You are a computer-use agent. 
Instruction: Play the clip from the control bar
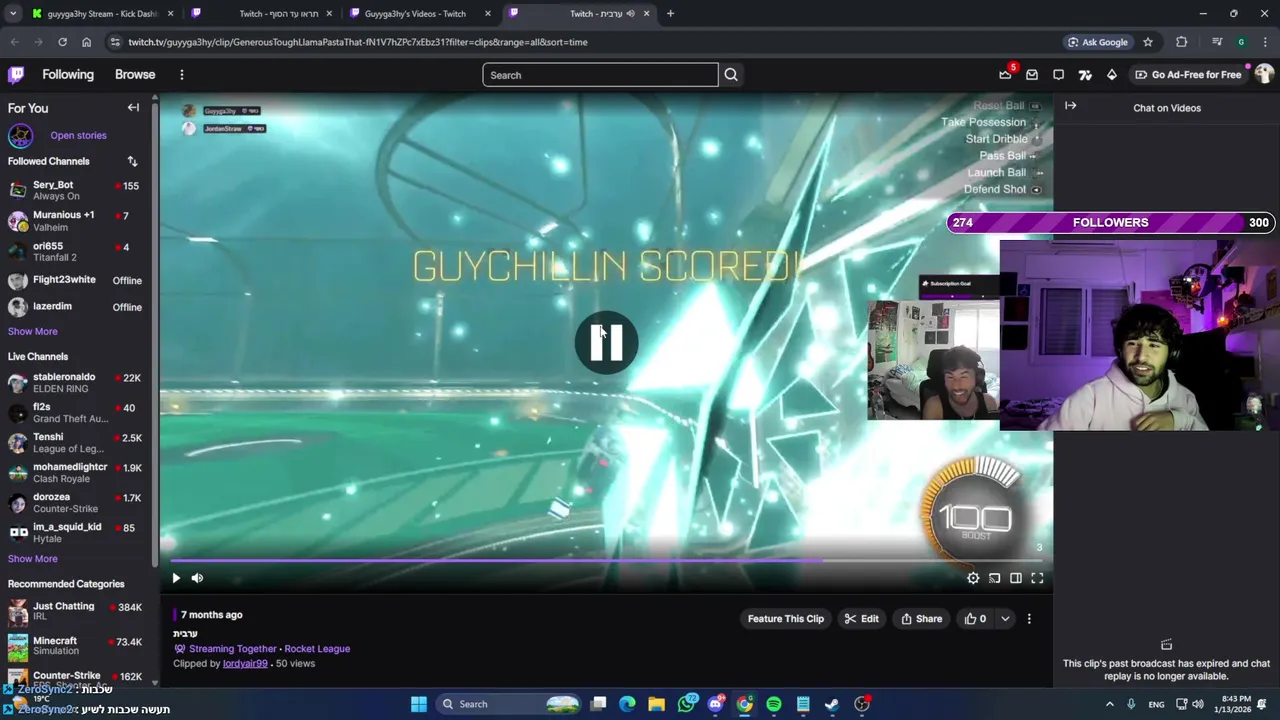pyautogui.click(x=176, y=578)
